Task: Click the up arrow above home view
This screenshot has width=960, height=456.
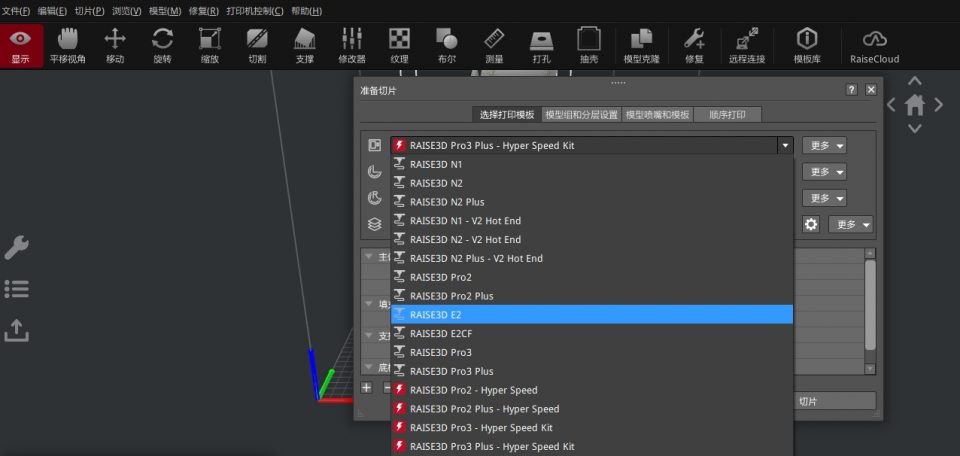Action: pyautogui.click(x=915, y=81)
